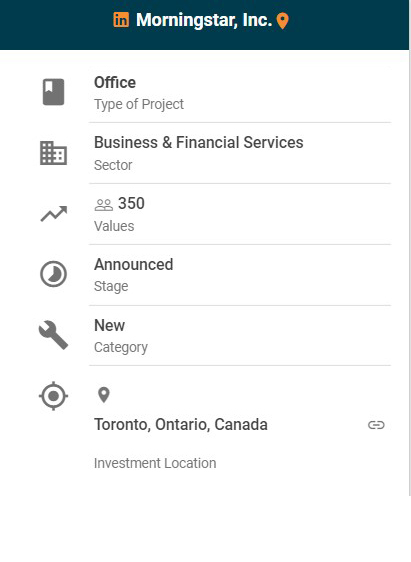Screen dimensions: 411x562
Task: Click the gray location pin above Toronto
Action: click(x=104, y=395)
